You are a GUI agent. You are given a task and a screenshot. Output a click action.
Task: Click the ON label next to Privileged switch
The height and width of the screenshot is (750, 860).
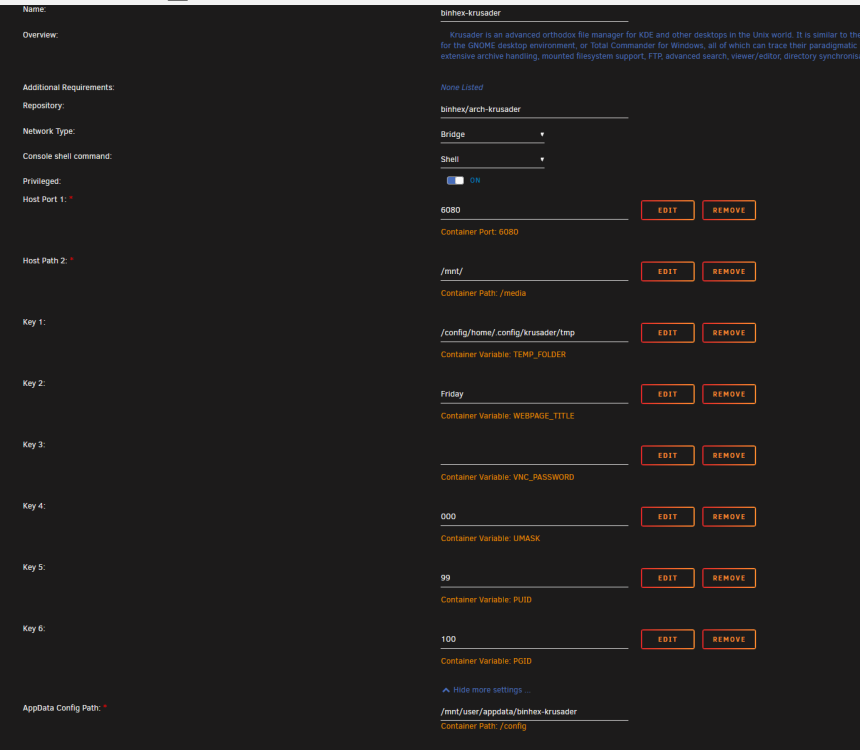[475, 181]
